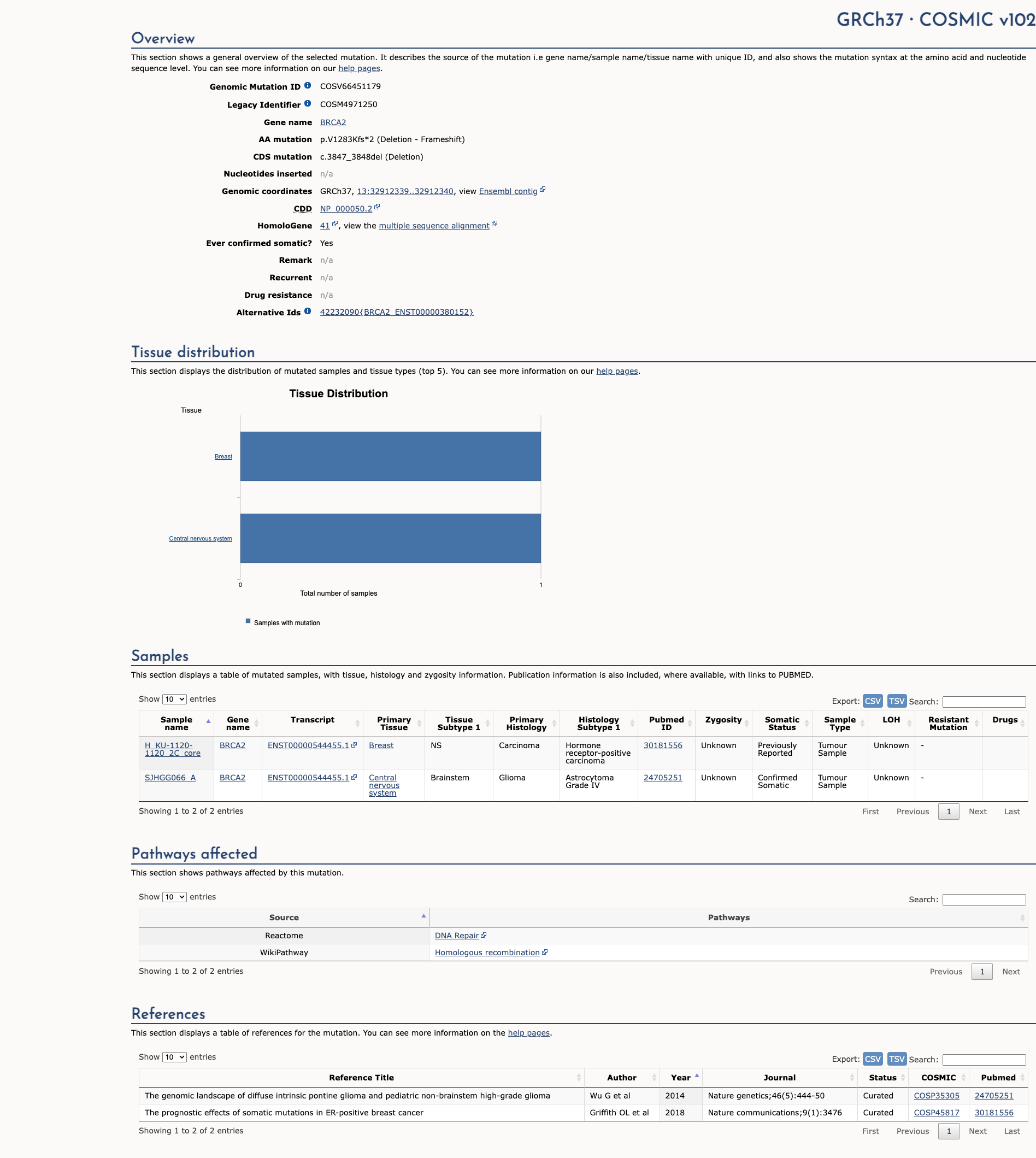
Task: Click info icon beside Genomic Mutation ID
Action: point(308,85)
